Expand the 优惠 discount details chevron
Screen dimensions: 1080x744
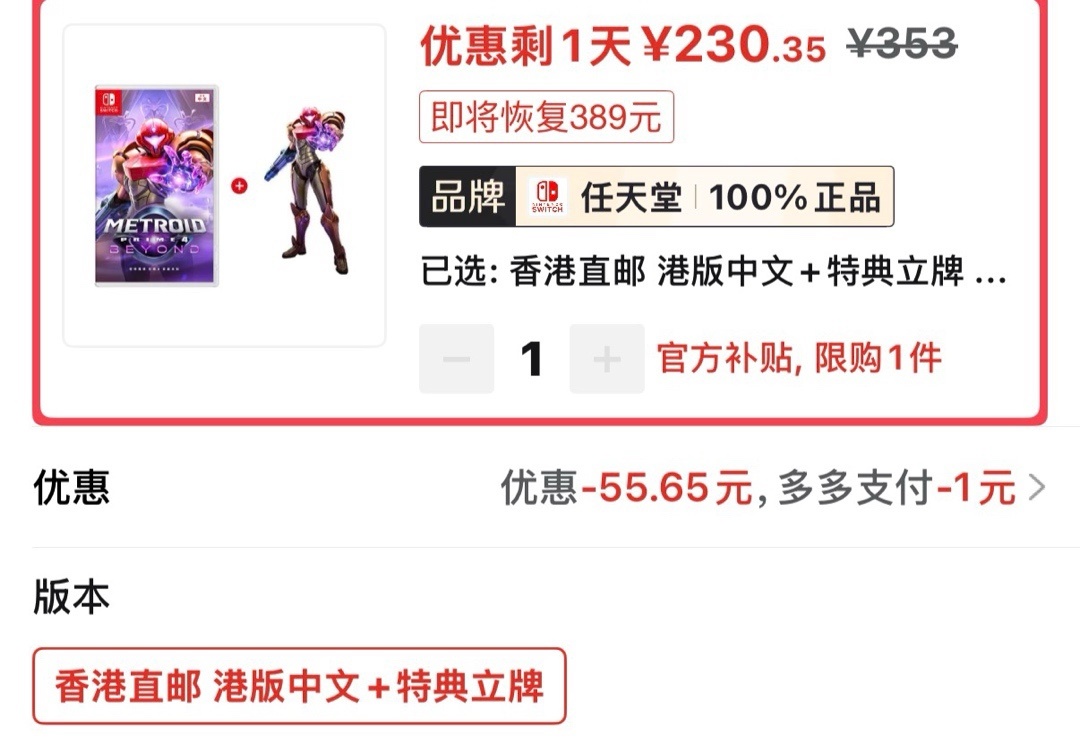point(1037,487)
